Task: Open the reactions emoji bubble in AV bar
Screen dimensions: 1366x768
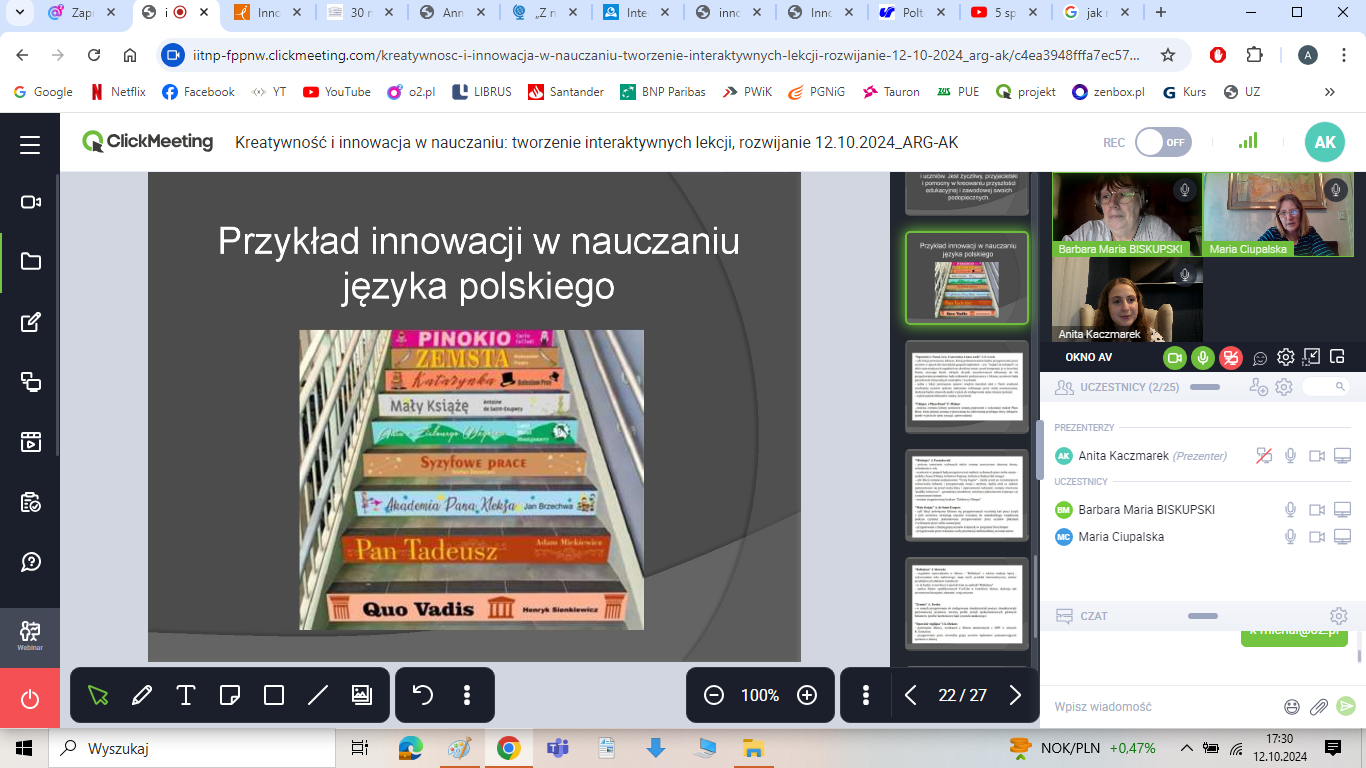Action: (1260, 358)
